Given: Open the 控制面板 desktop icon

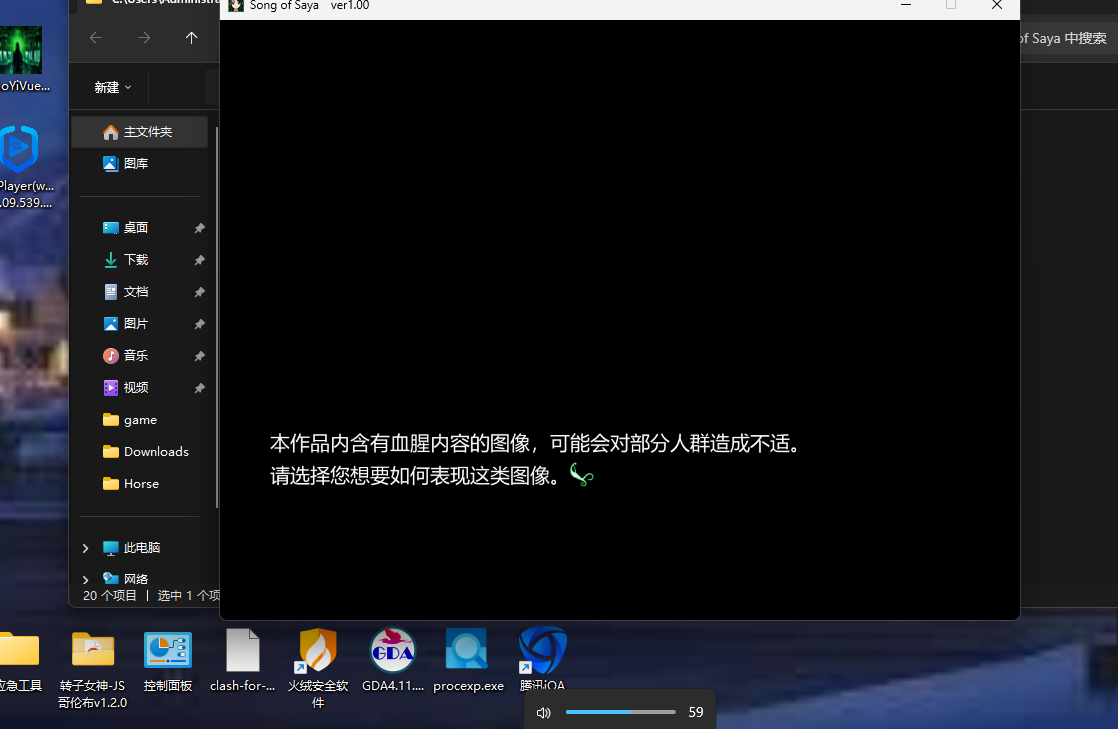Looking at the screenshot, I should coord(168,651).
